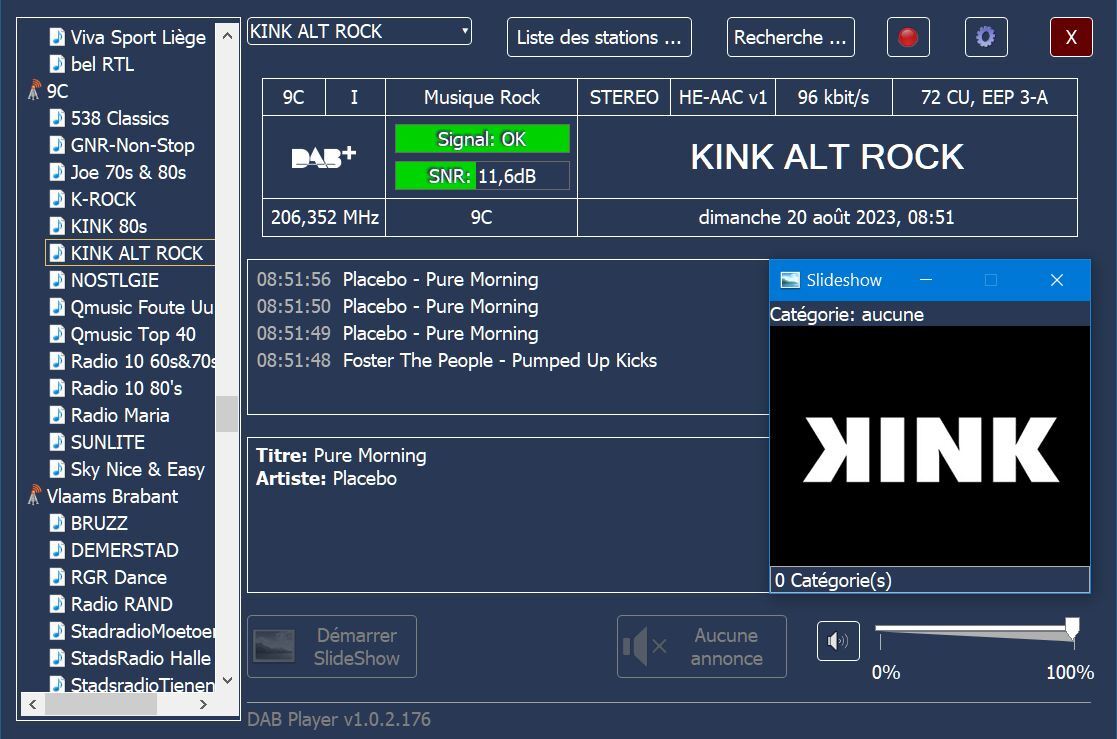The image size is (1117, 739).
Task: Click the '72 CU, EEP 3-A' cell
Action: [984, 97]
